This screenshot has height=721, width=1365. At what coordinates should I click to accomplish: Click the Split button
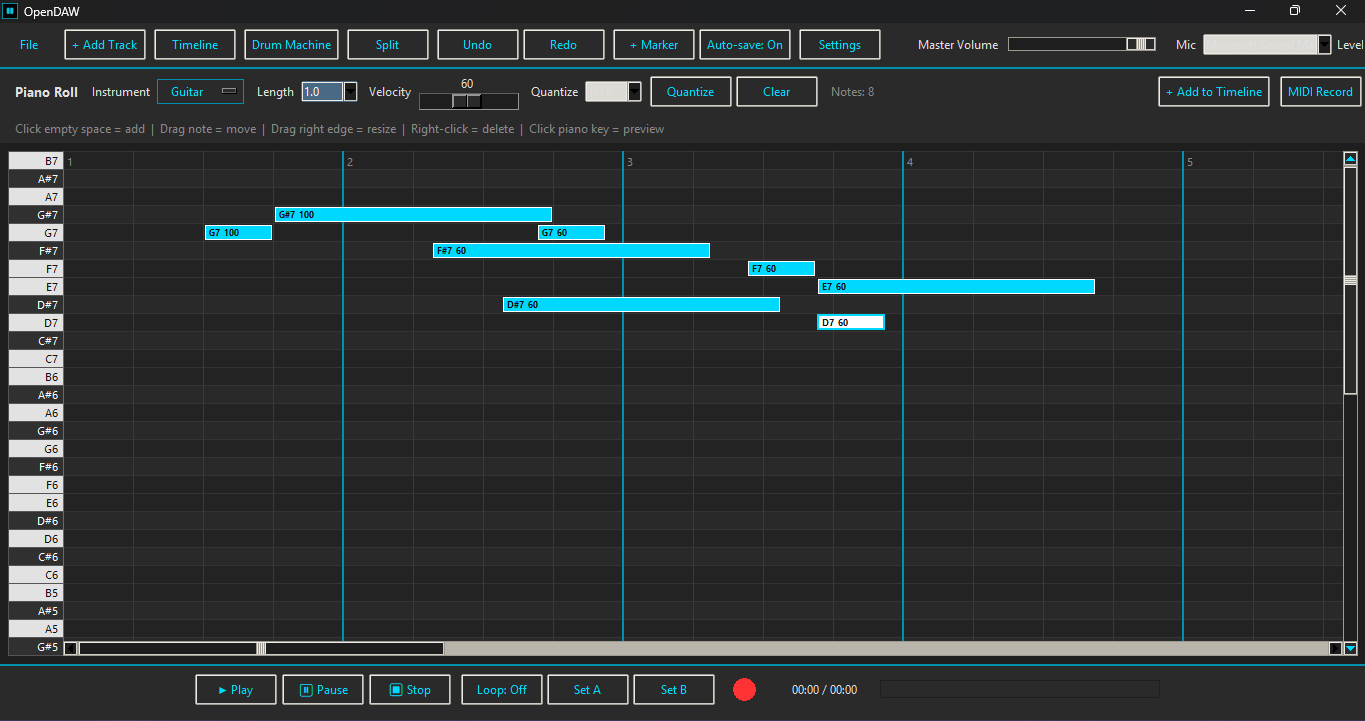(388, 45)
